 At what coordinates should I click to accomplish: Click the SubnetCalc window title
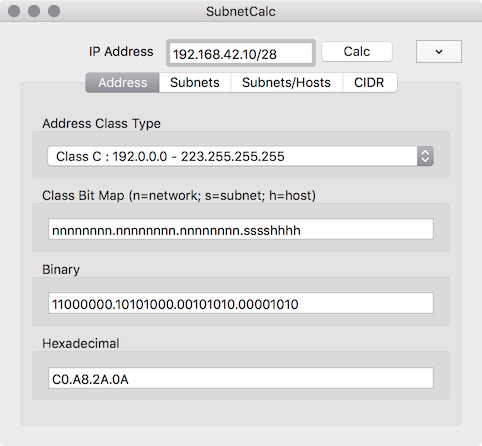(241, 11)
